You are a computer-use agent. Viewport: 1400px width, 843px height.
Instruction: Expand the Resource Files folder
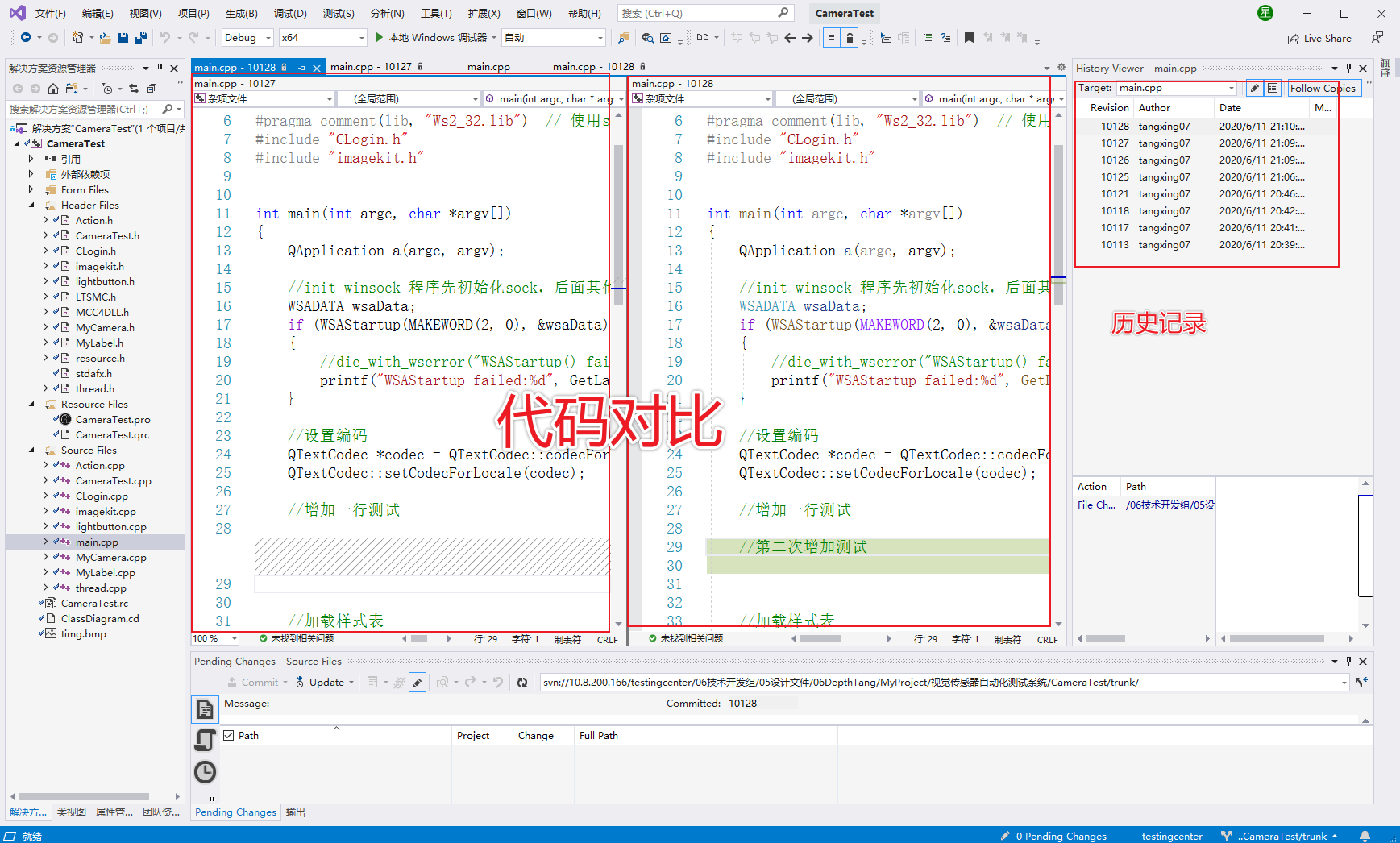coord(31,404)
